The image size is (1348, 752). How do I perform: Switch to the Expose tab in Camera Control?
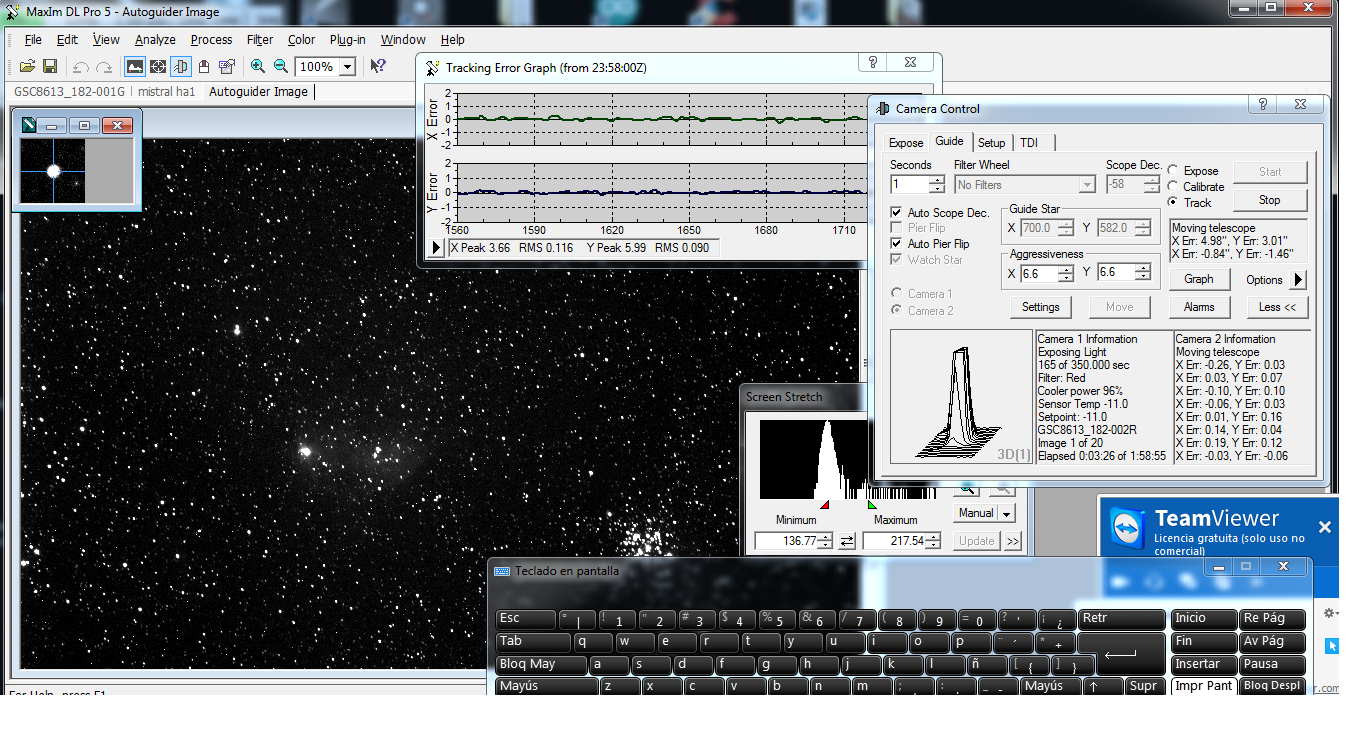click(x=906, y=143)
